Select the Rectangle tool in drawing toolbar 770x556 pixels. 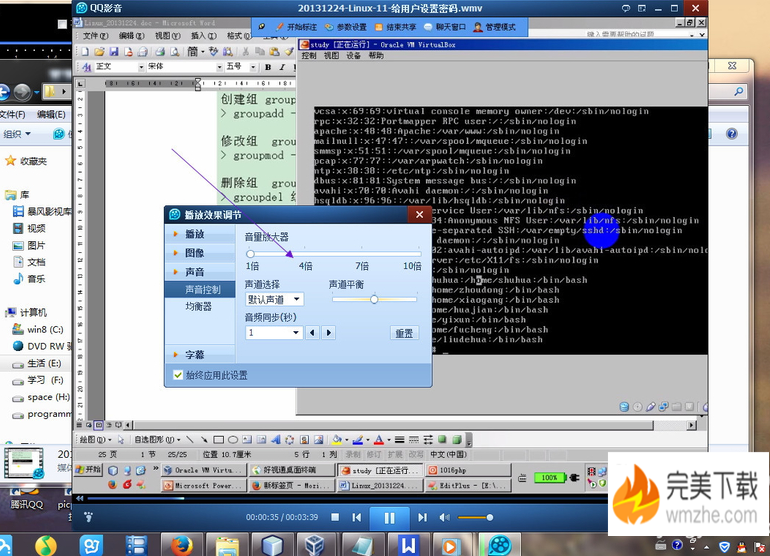[219, 440]
